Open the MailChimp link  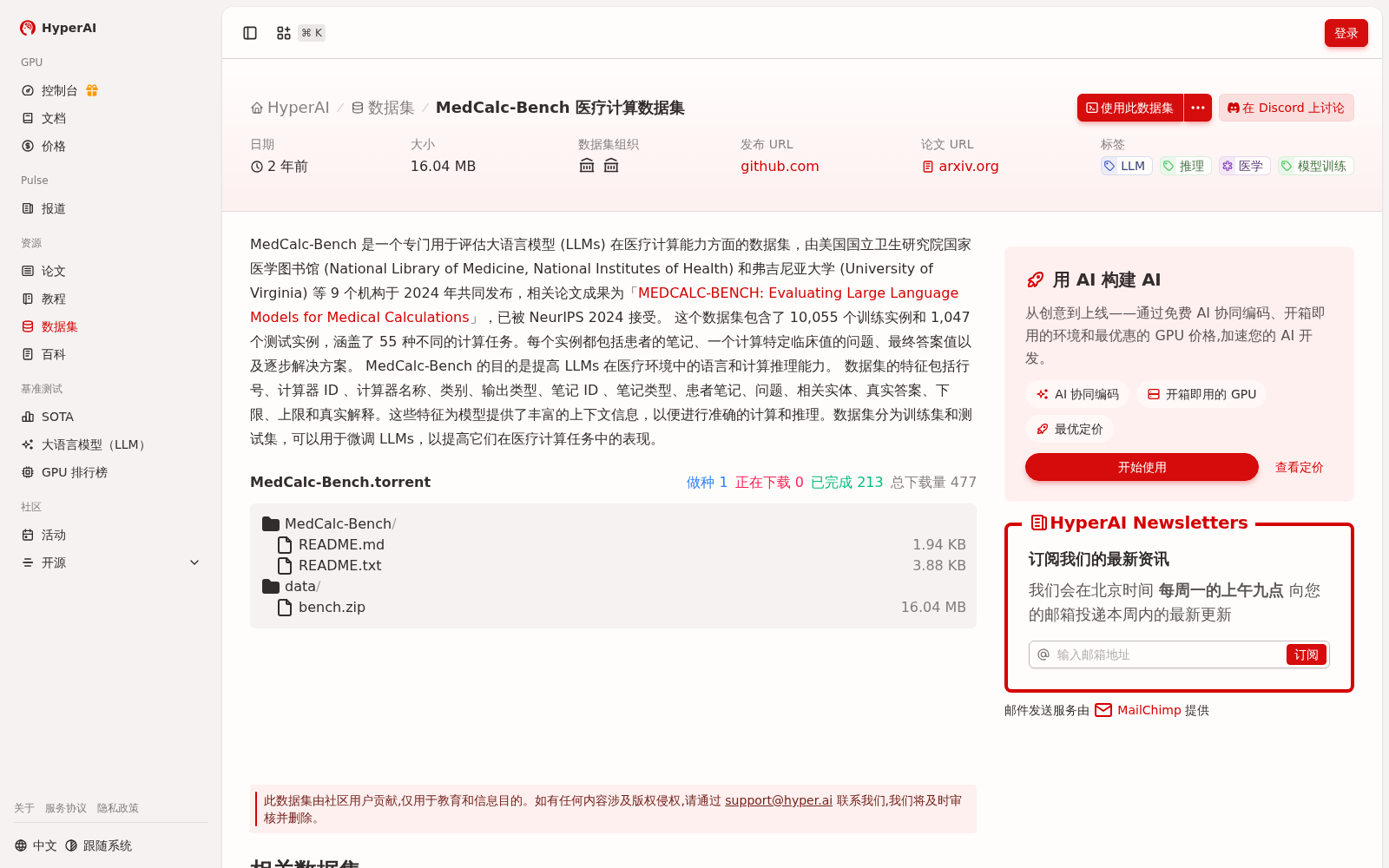1149,710
